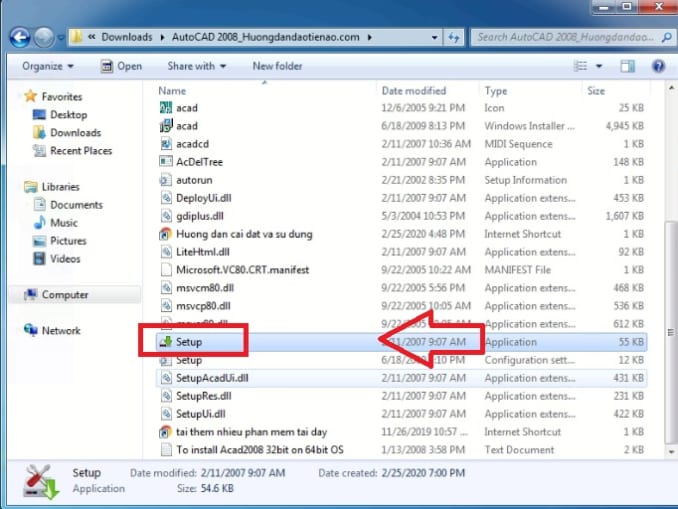
Task: Open the Organize menu
Action: click(48, 66)
